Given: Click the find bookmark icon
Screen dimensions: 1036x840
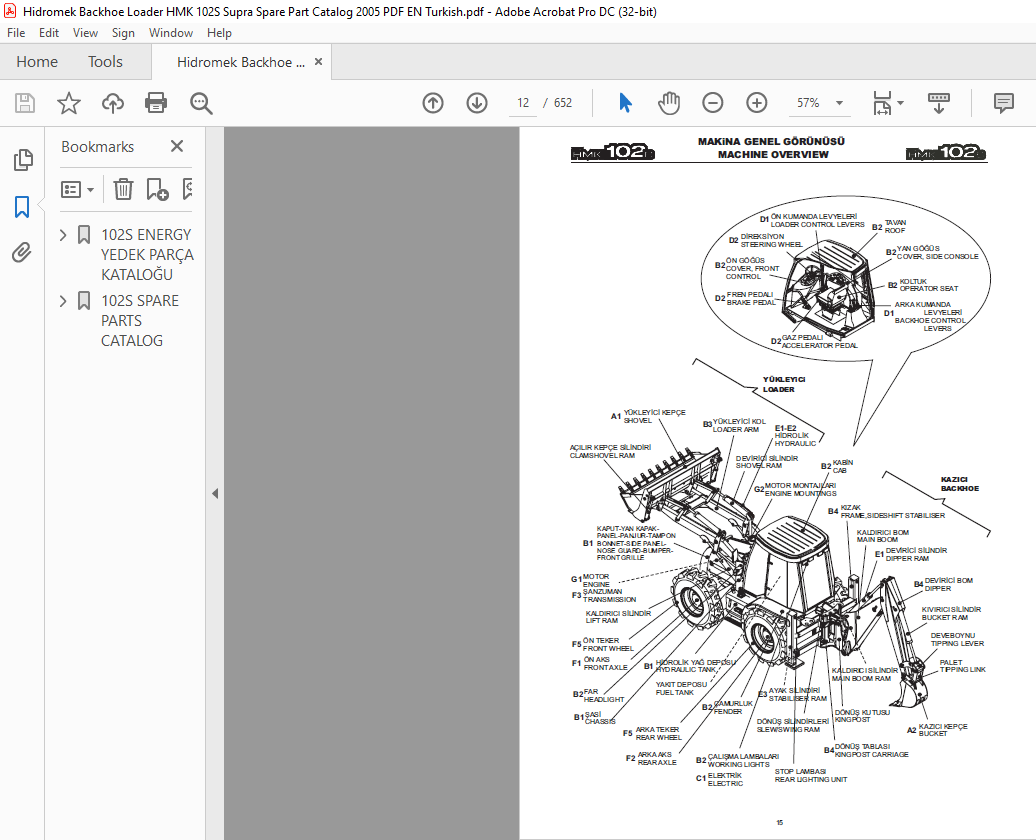Looking at the screenshot, I should [x=187, y=190].
